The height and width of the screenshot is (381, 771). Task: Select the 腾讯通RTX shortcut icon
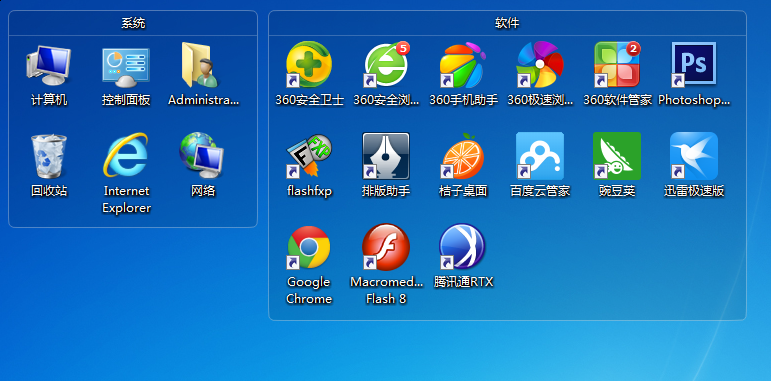click(463, 246)
